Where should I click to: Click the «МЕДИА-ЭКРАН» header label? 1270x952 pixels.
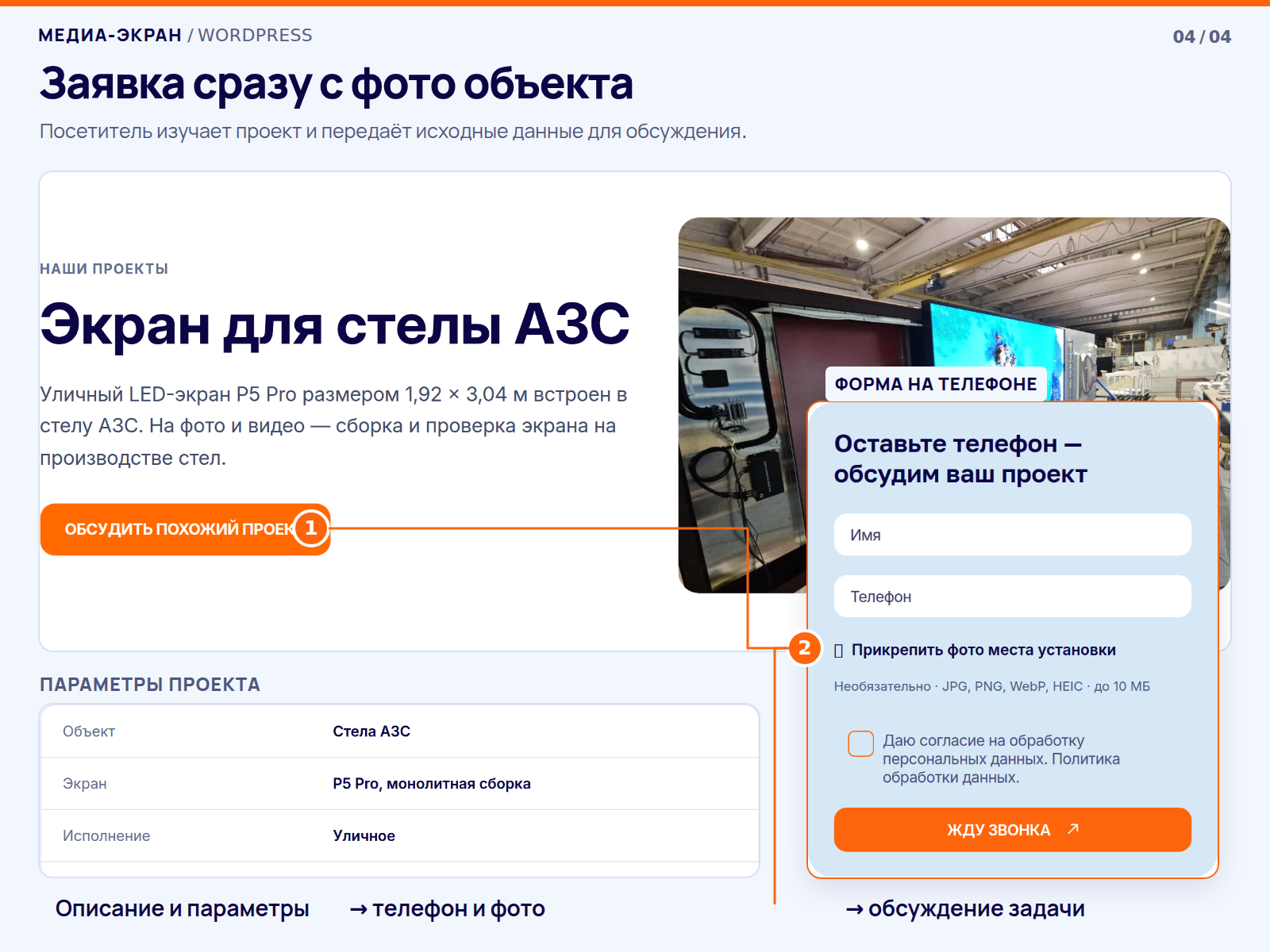(110, 36)
